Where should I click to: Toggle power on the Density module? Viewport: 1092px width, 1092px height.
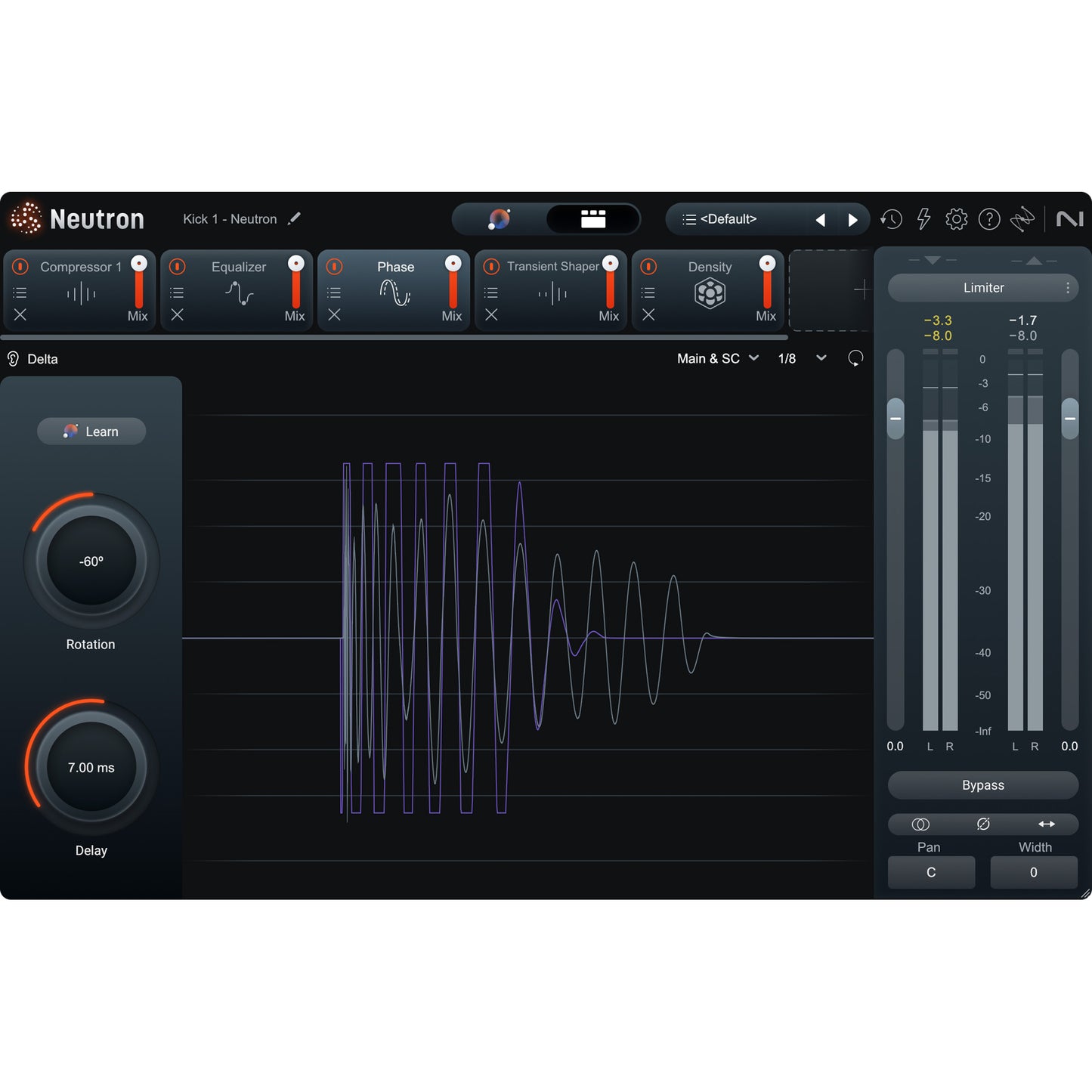click(x=648, y=267)
